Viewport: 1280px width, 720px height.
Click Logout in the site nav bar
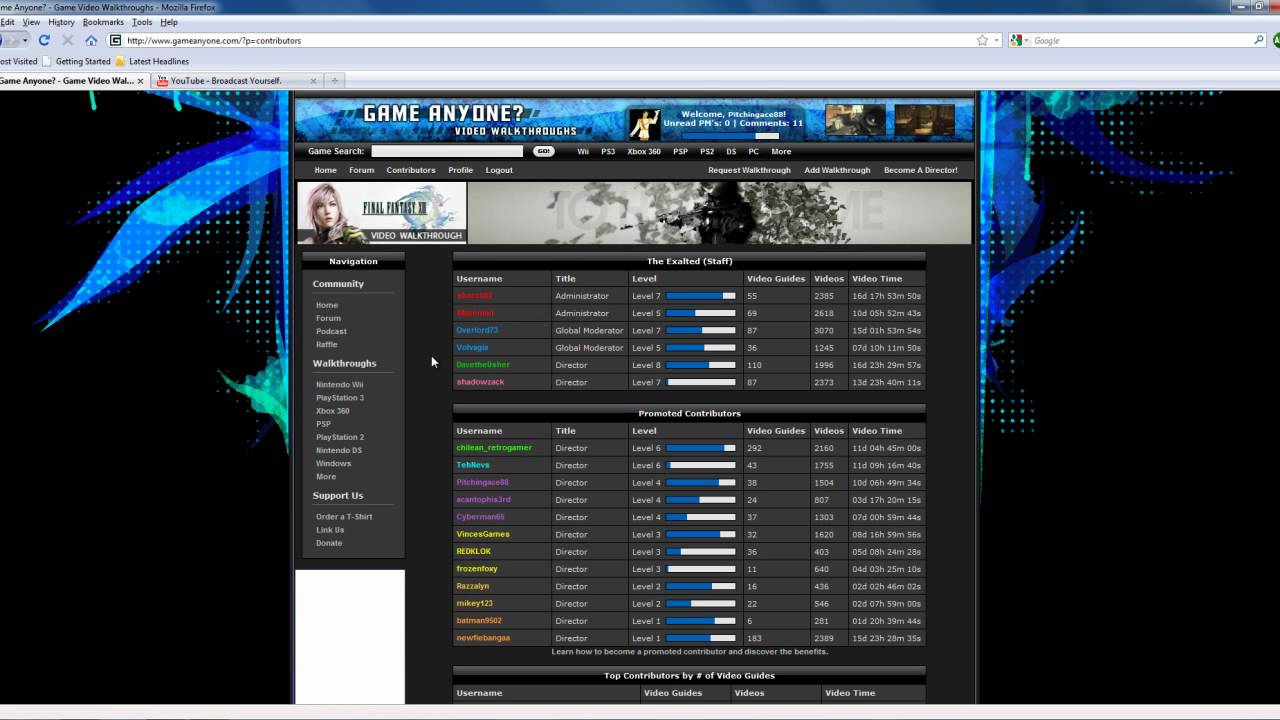[499, 170]
